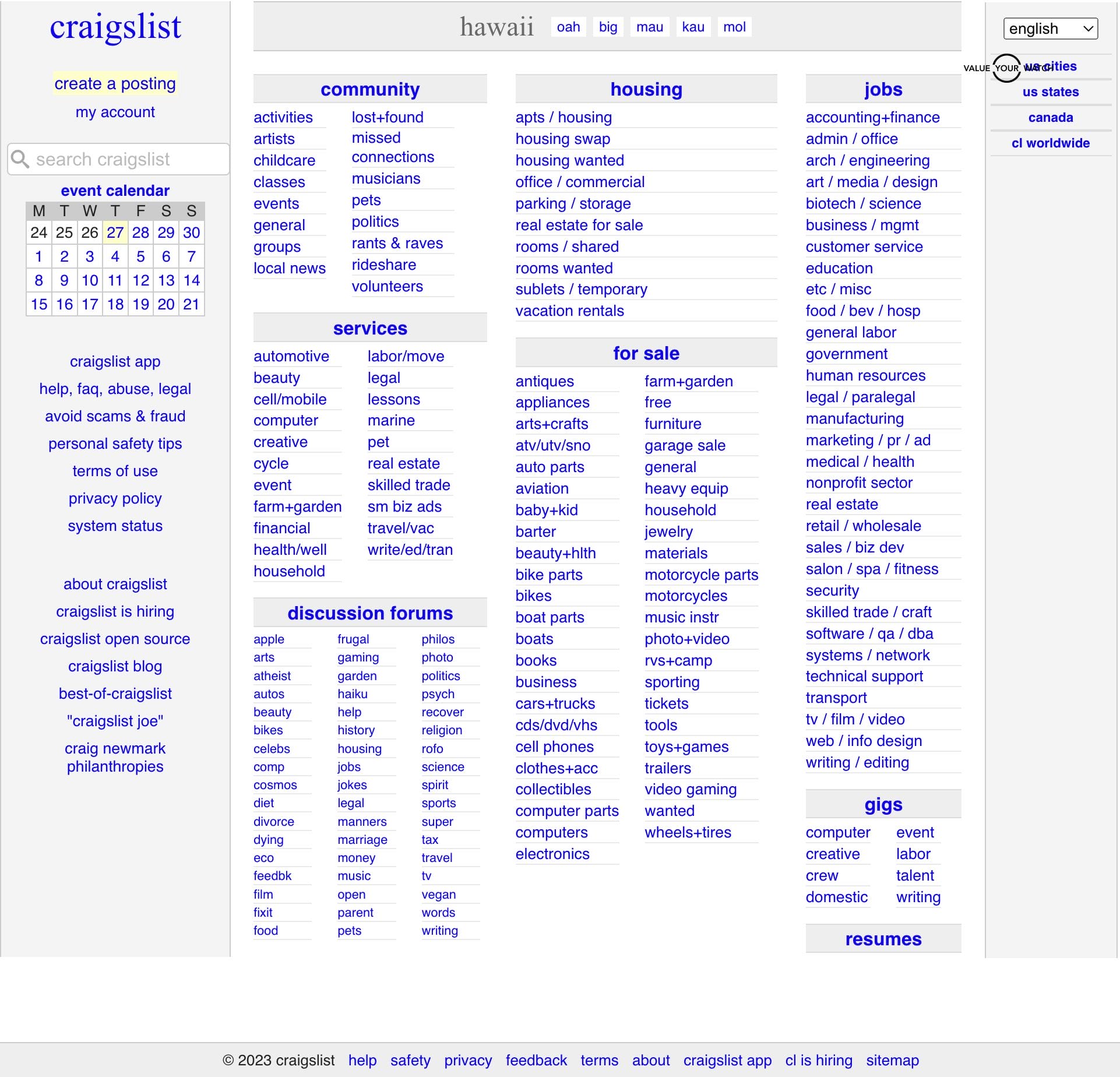Open the software / qa / dba jobs
Viewport: 1120px width, 1077px height.
point(869,633)
